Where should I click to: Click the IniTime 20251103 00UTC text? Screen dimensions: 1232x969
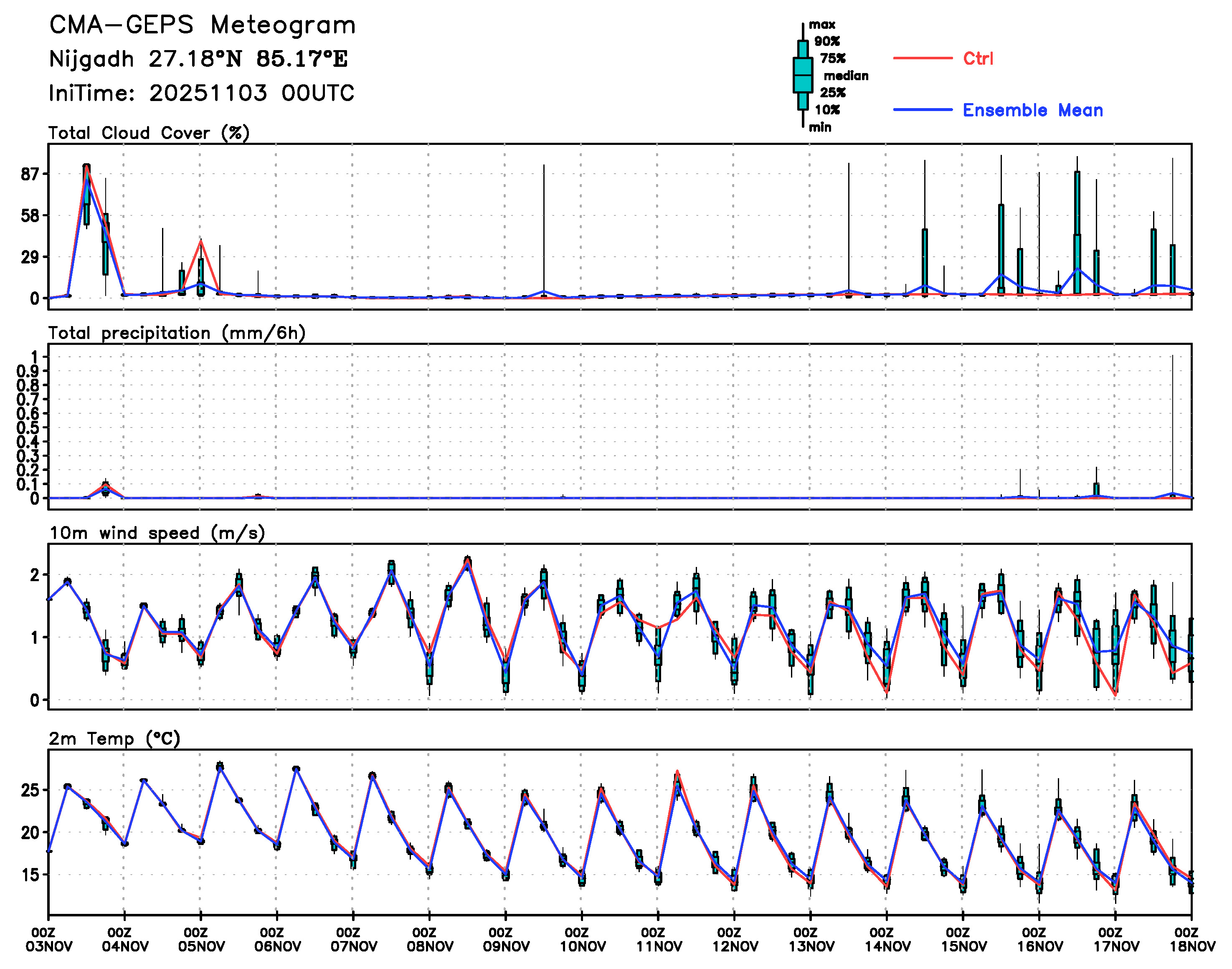[201, 93]
